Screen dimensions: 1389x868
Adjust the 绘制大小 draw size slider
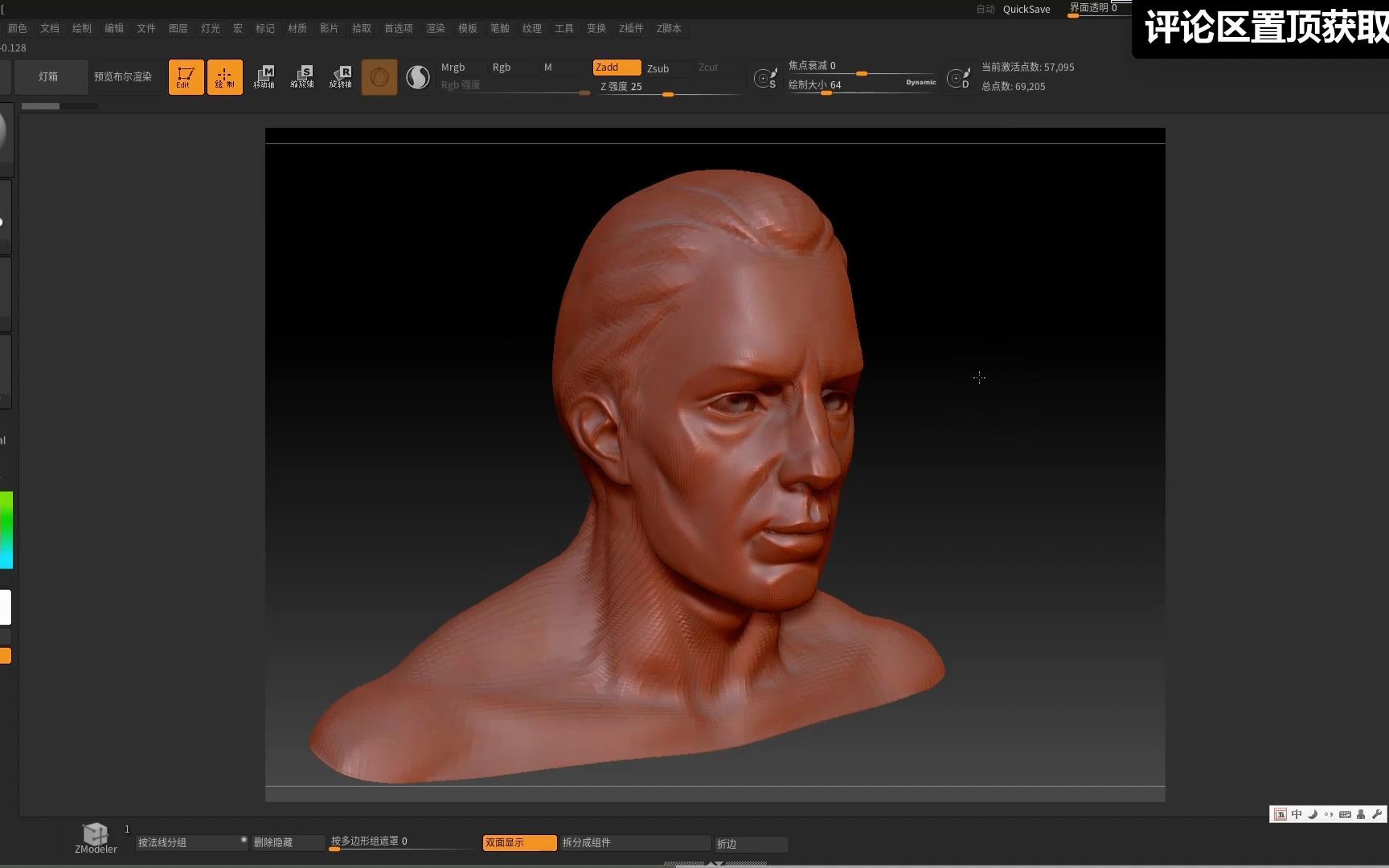[826, 94]
